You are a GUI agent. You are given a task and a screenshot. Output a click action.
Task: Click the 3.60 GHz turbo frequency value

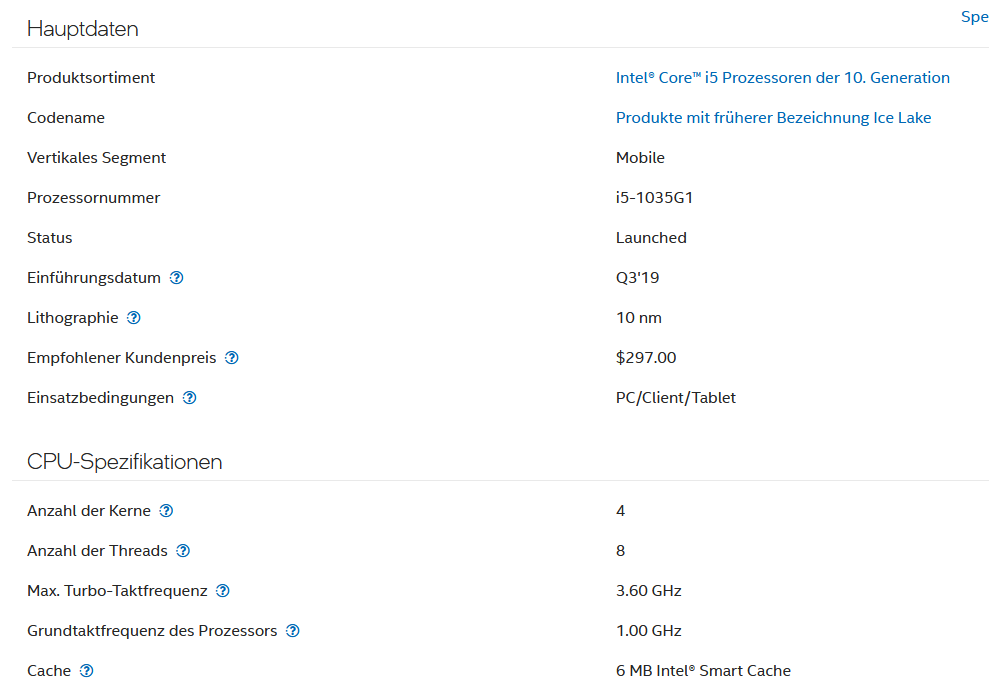648,591
